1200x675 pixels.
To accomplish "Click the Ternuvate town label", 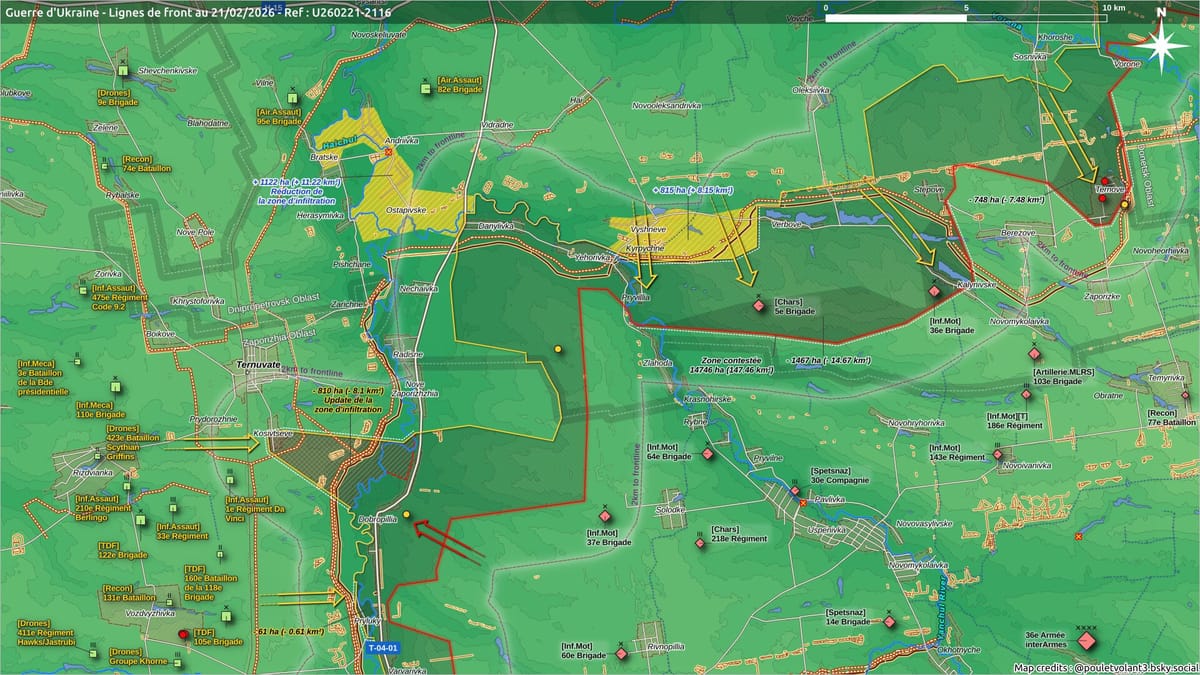I will (258, 367).
